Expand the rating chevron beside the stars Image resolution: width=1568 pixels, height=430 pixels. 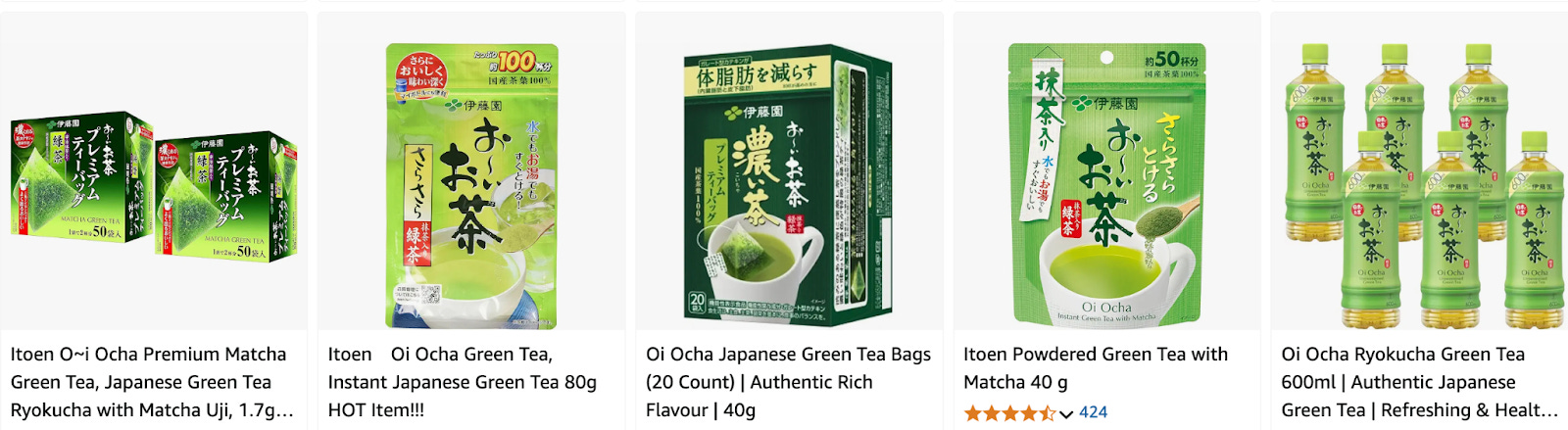point(1066,413)
